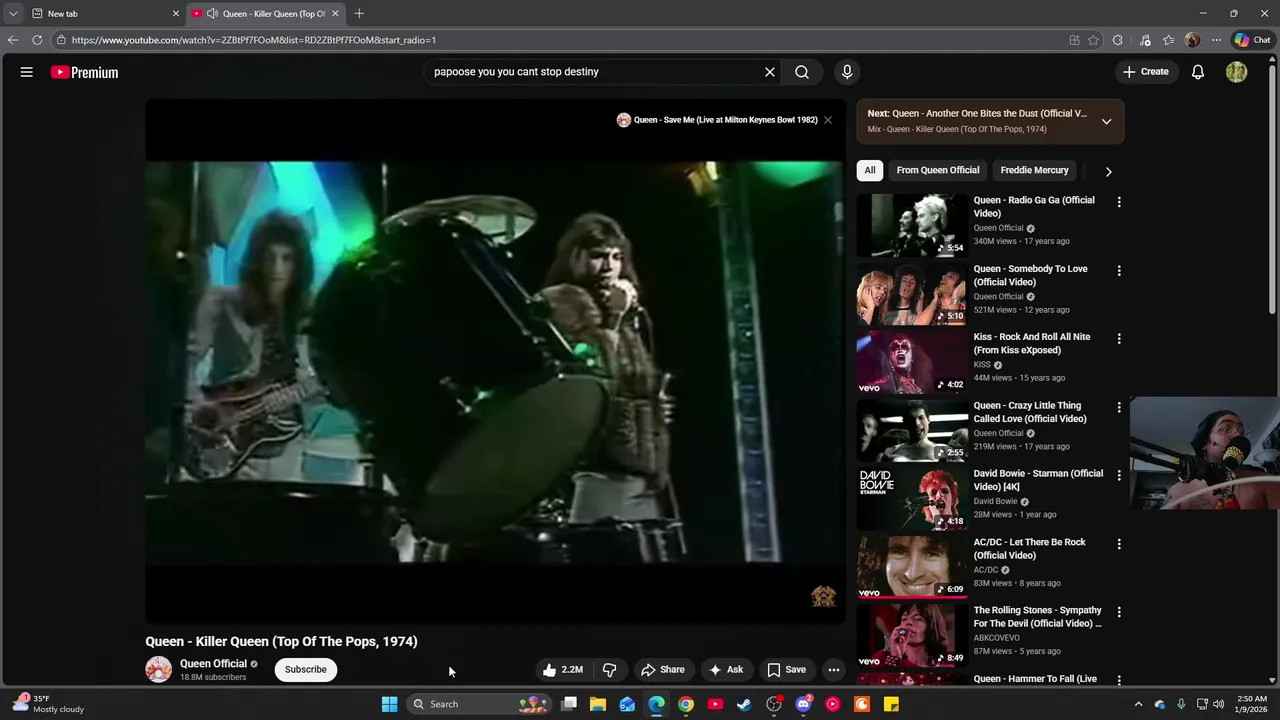Screen dimensions: 1280x720
Task: Select the Queen - Killer Queen tab
Action: coord(265,14)
